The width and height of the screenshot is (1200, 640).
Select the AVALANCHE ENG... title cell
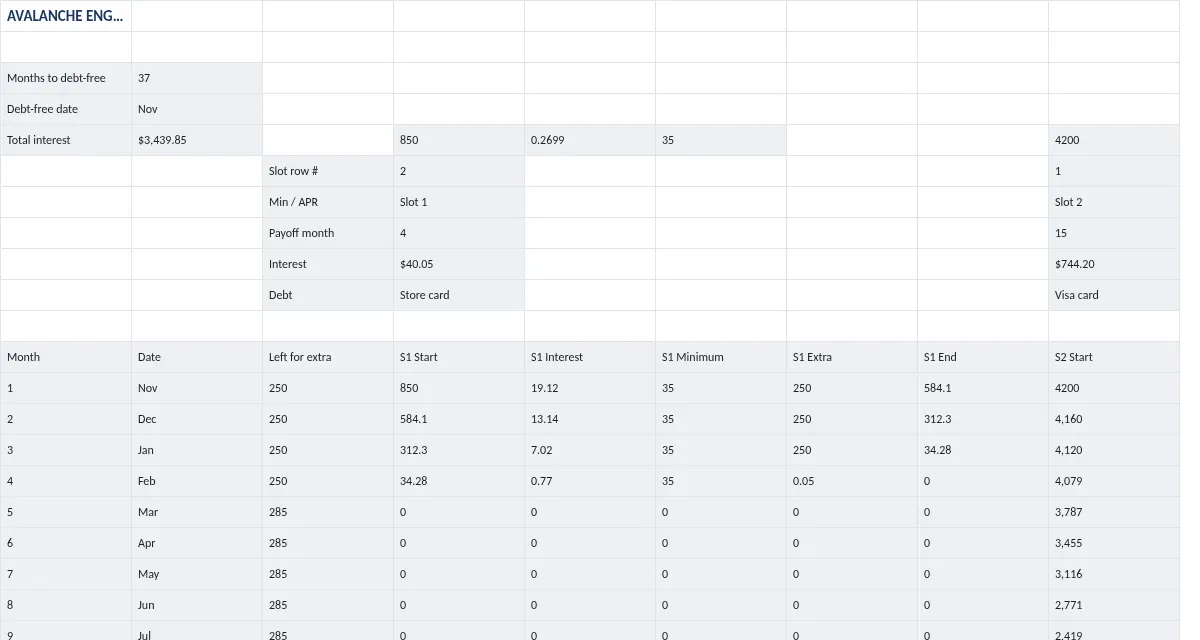coord(66,16)
